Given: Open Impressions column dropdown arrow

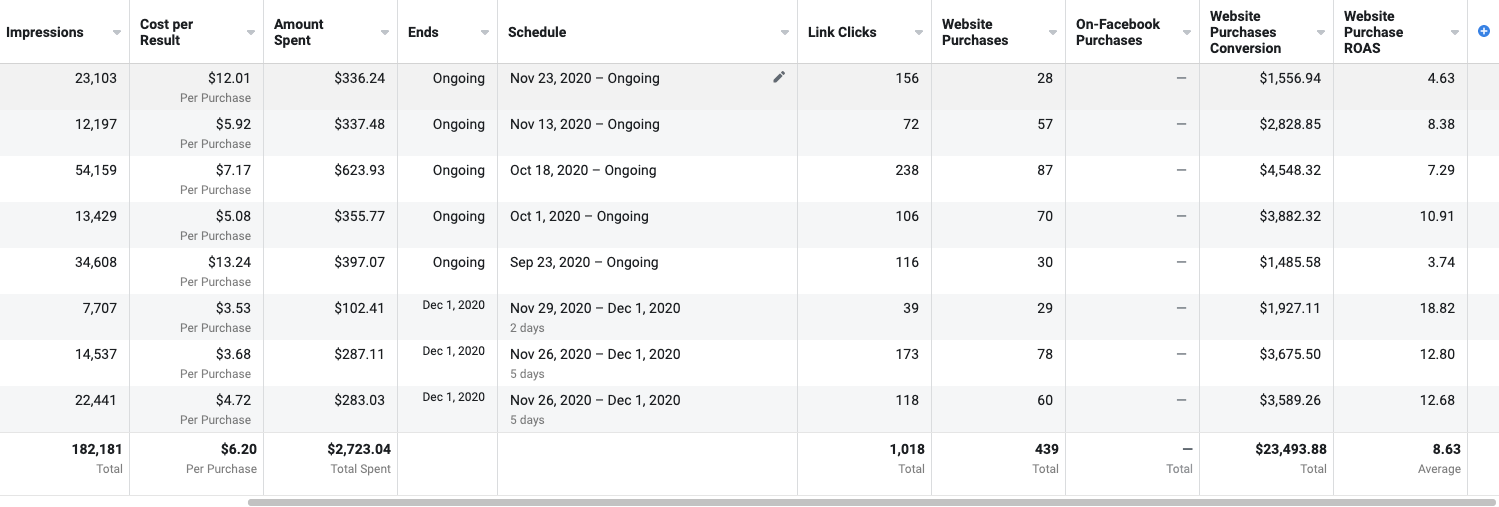Looking at the screenshot, I should pyautogui.click(x=117, y=33).
